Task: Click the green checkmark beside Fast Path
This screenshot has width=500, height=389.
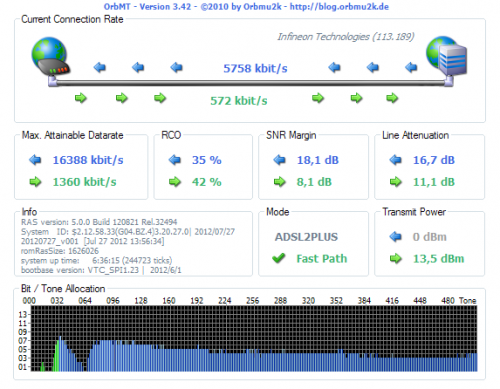Action: [x=279, y=258]
